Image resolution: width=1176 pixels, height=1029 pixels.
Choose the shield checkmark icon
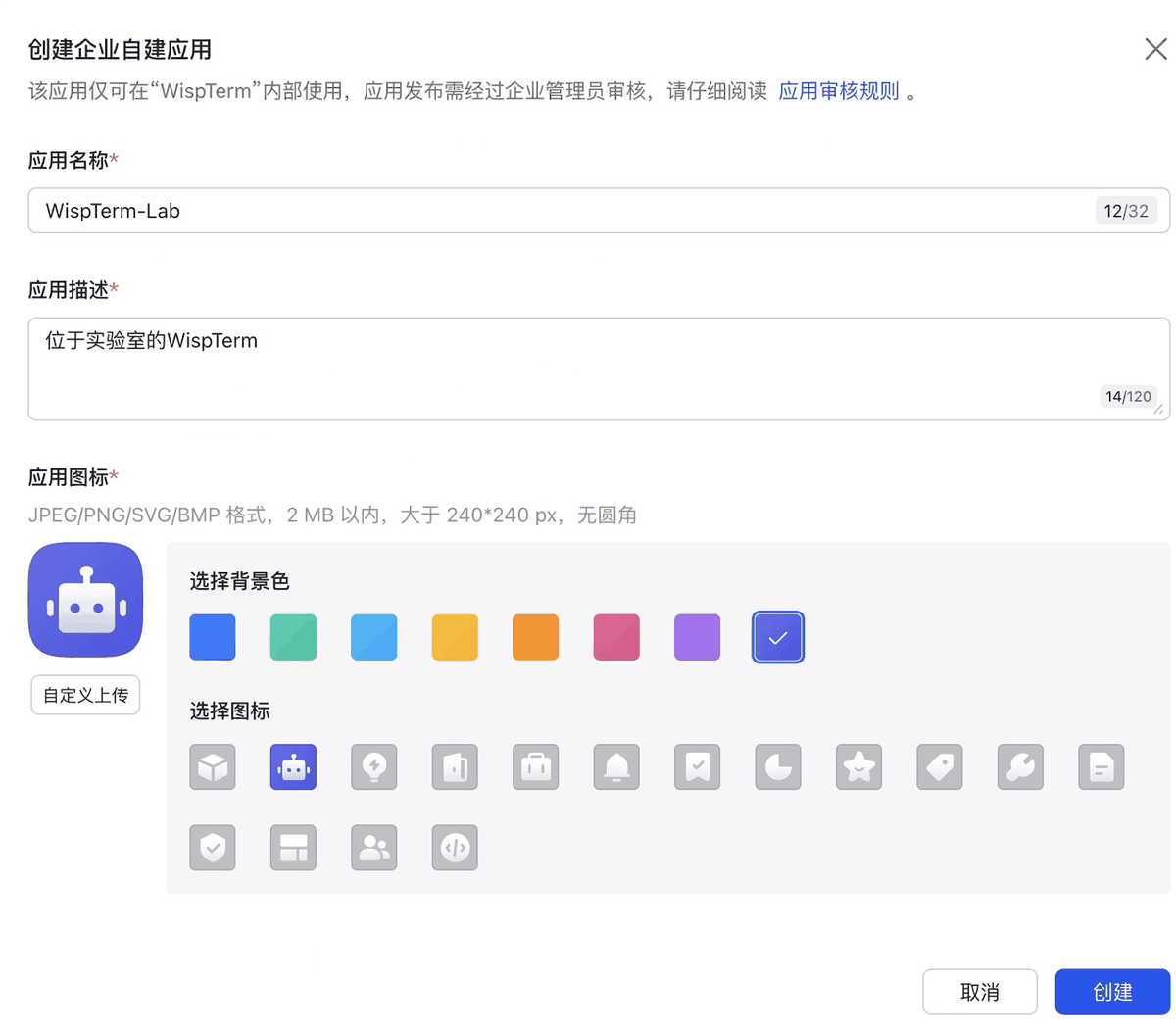coord(213,848)
